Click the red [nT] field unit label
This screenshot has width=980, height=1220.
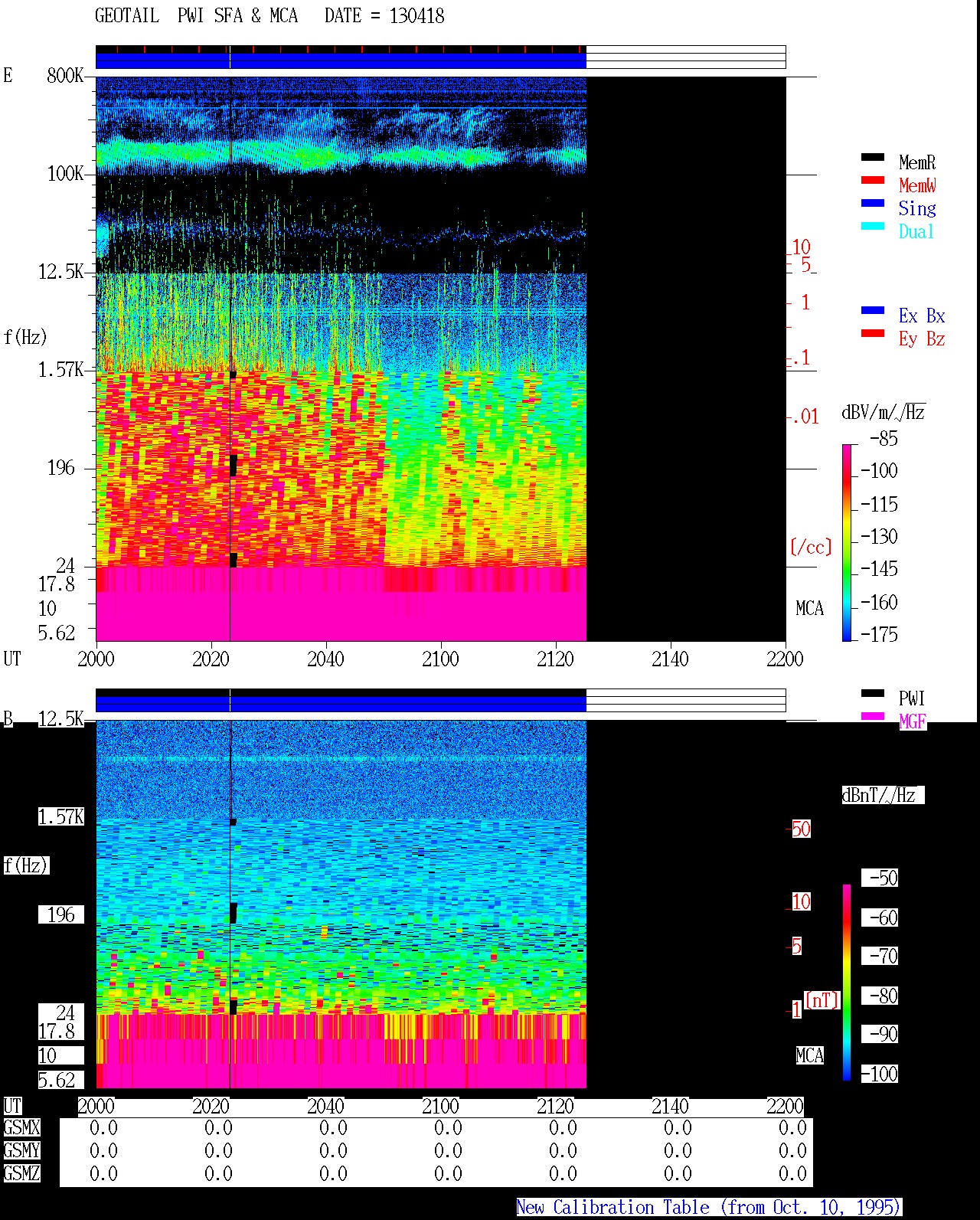822,1000
